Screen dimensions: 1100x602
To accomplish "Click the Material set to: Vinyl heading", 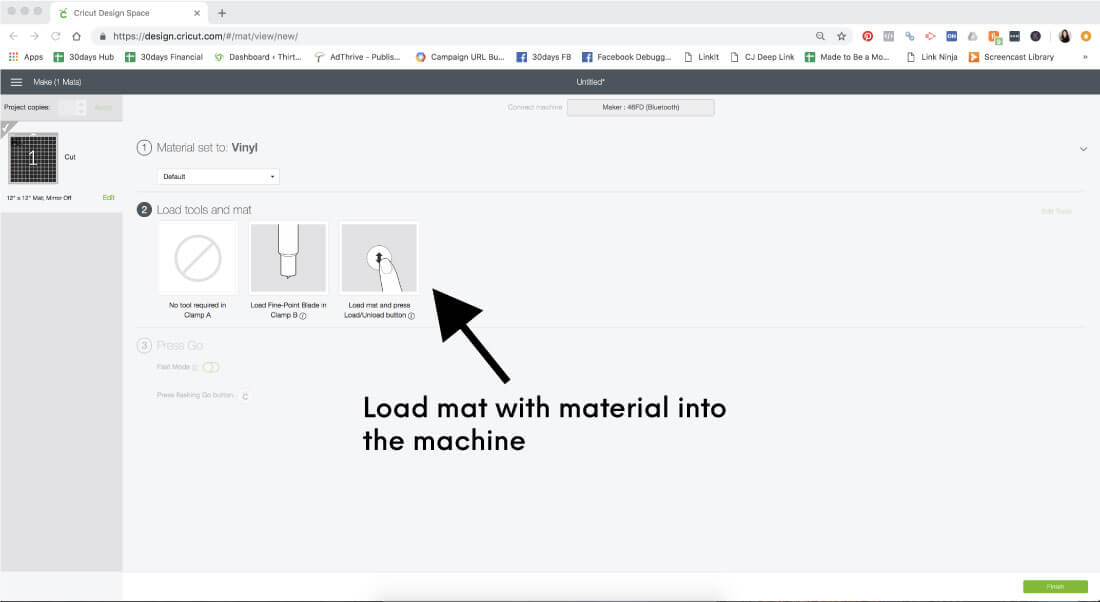I will point(207,148).
